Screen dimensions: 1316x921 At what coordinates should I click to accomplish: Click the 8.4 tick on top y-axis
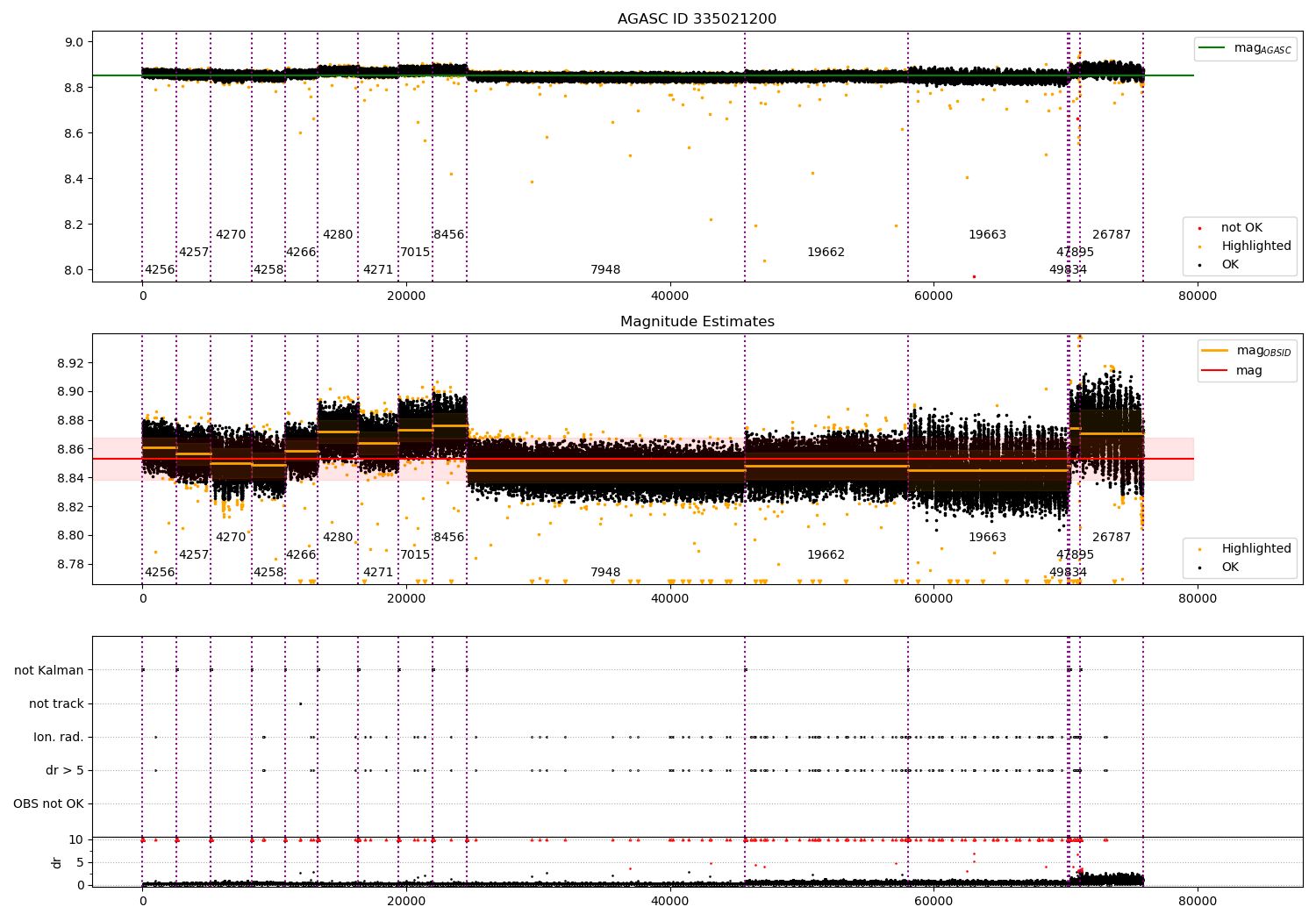pyautogui.click(x=75, y=179)
